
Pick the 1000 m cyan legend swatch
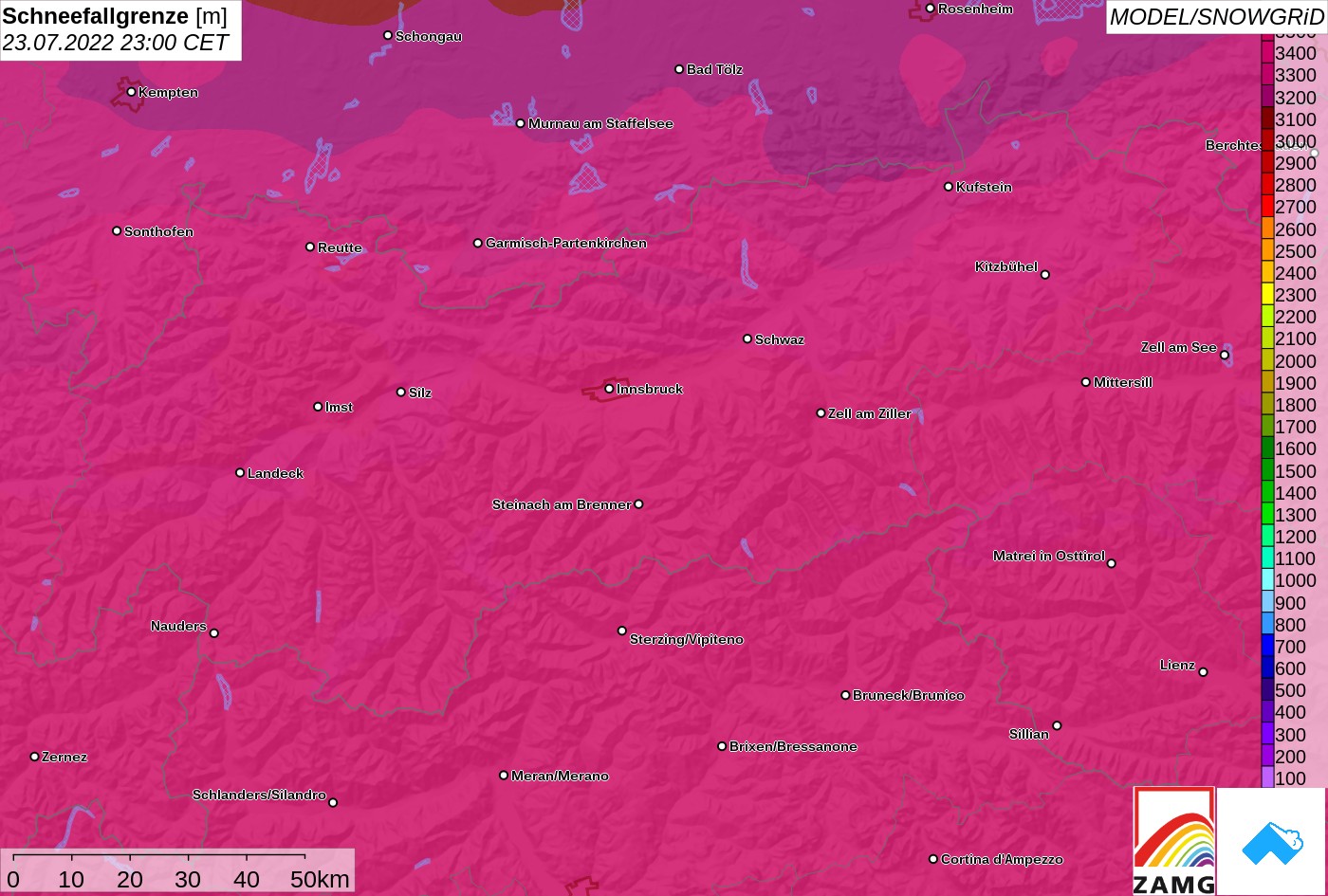(x=1267, y=580)
